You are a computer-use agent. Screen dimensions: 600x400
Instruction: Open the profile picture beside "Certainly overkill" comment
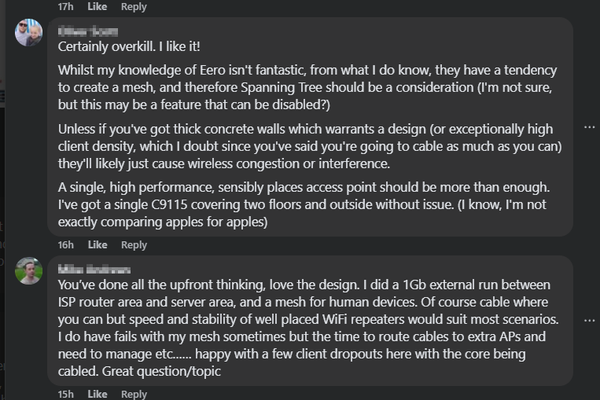pos(28,32)
